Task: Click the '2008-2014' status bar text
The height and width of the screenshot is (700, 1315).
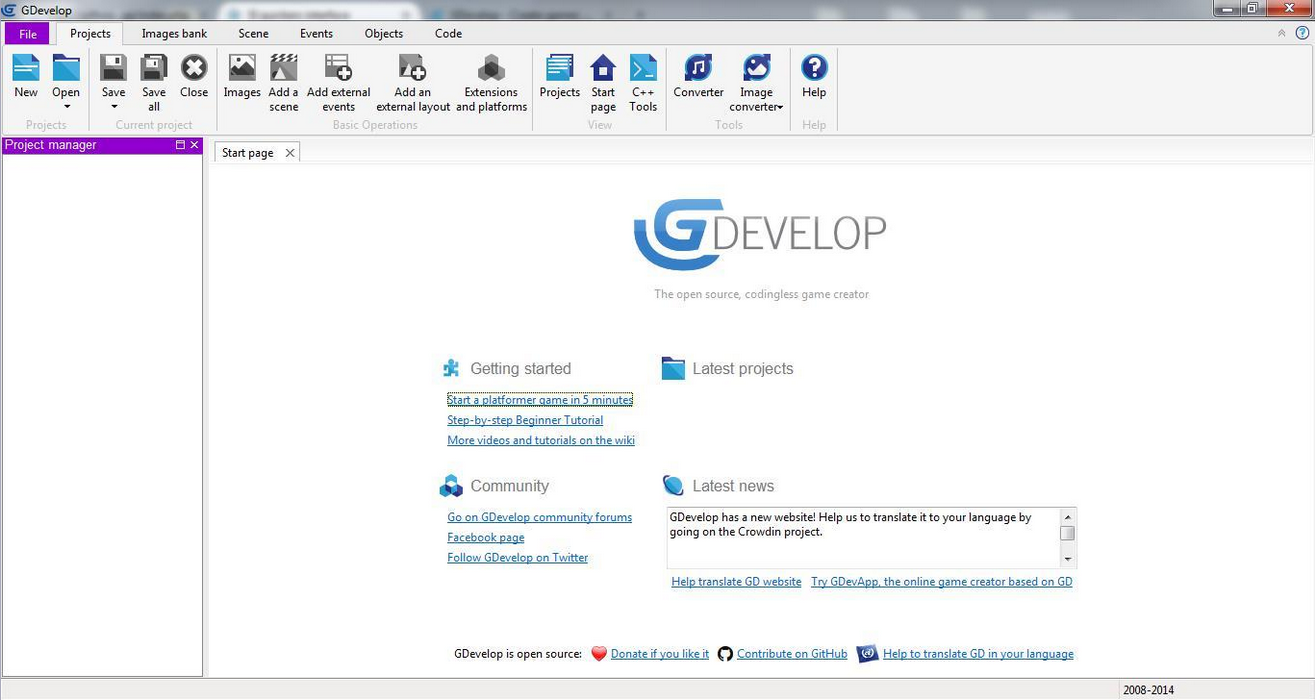Action: pyautogui.click(x=1149, y=690)
